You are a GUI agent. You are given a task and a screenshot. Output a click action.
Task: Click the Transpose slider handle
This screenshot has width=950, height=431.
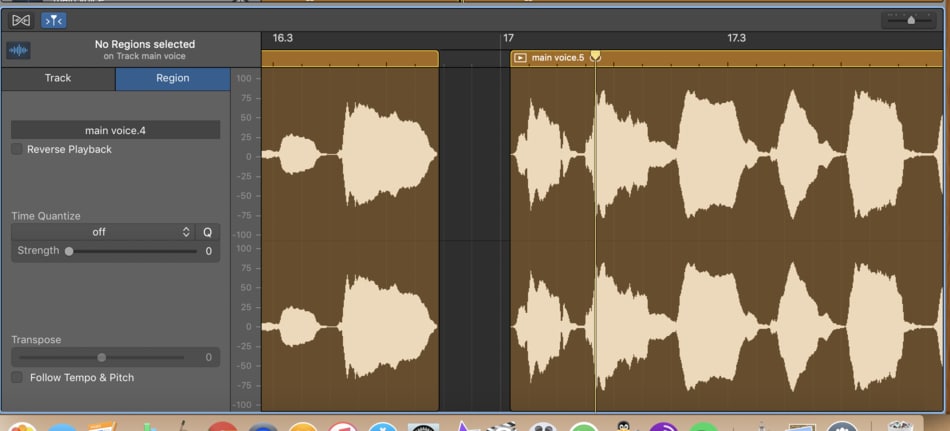102,358
